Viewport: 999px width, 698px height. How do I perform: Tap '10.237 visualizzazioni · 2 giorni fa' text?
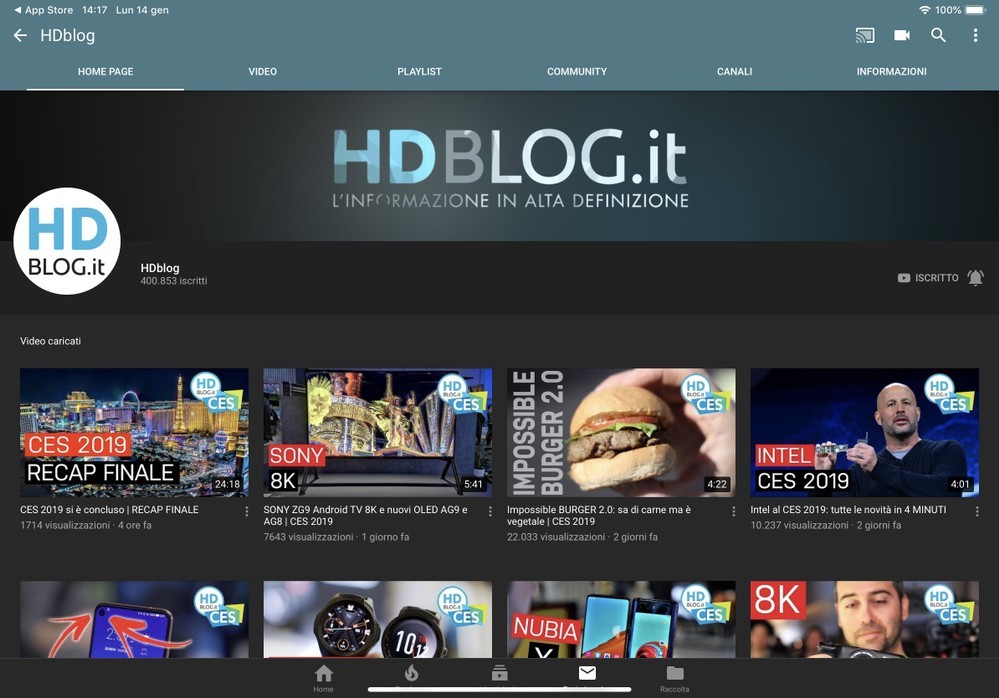click(826, 525)
